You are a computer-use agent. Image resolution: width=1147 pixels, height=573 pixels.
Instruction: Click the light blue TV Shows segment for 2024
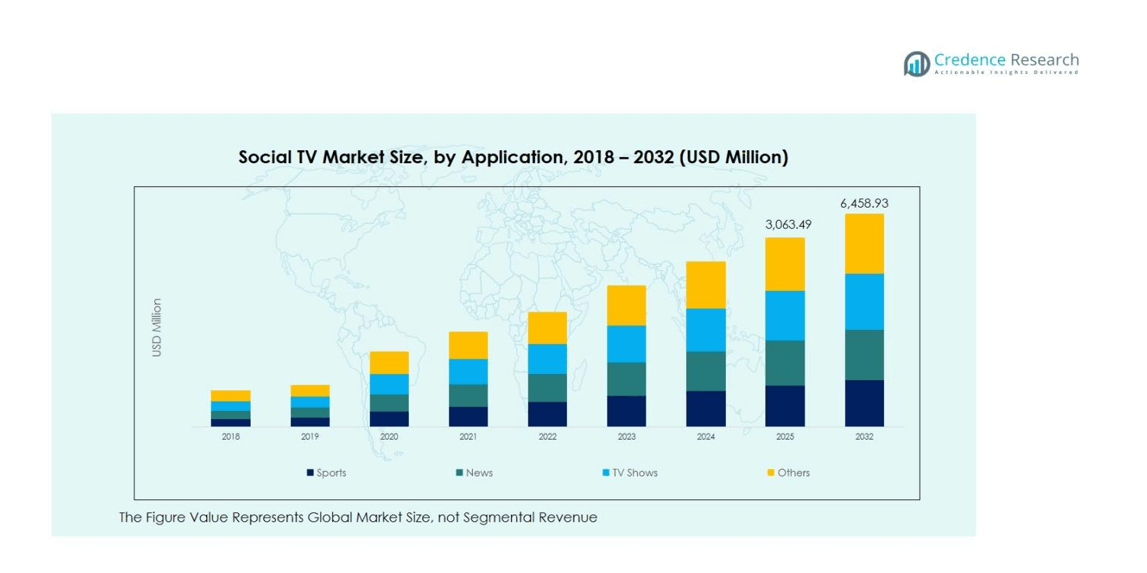click(706, 329)
